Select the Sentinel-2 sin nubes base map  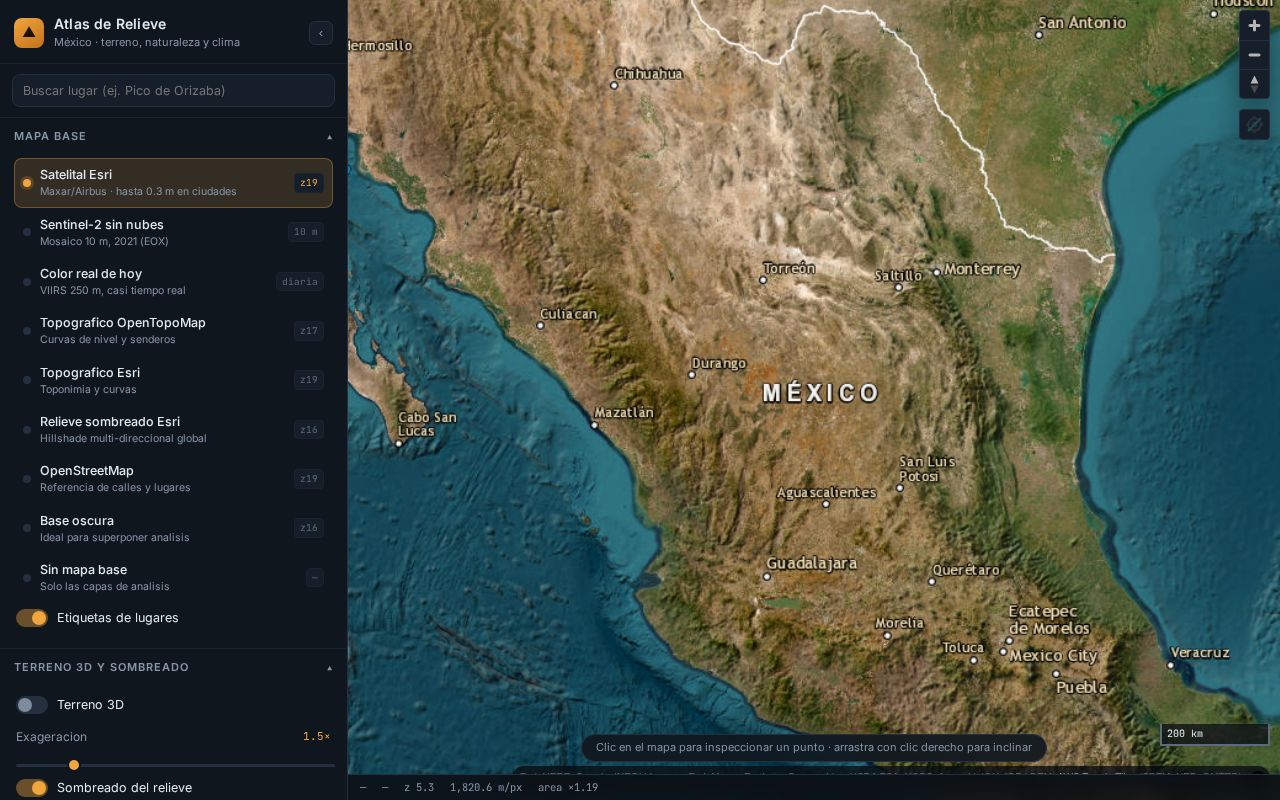pos(173,232)
